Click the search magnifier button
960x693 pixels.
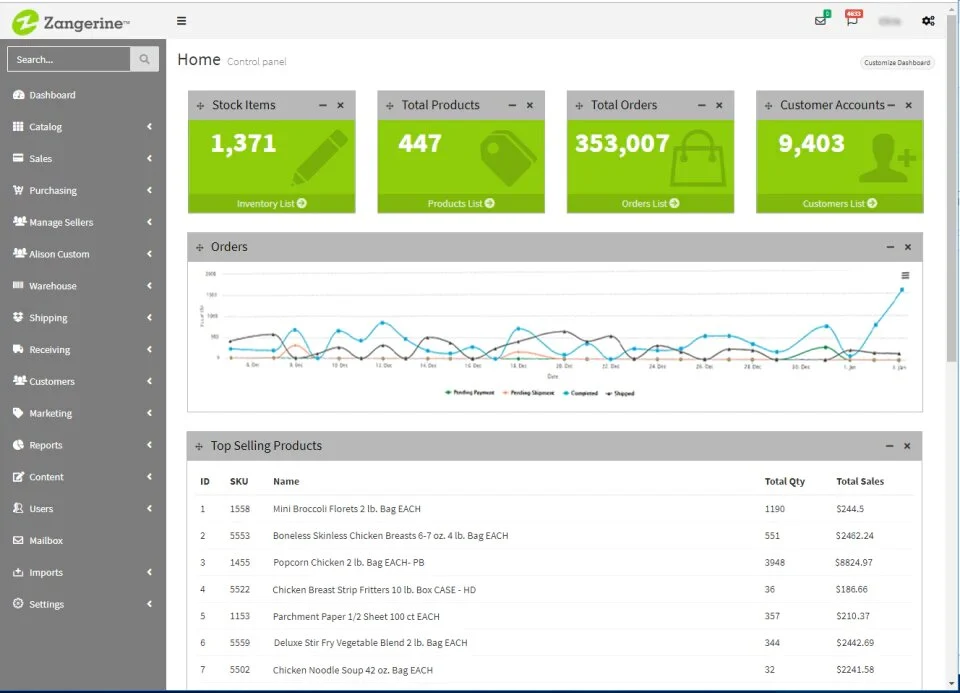[144, 59]
